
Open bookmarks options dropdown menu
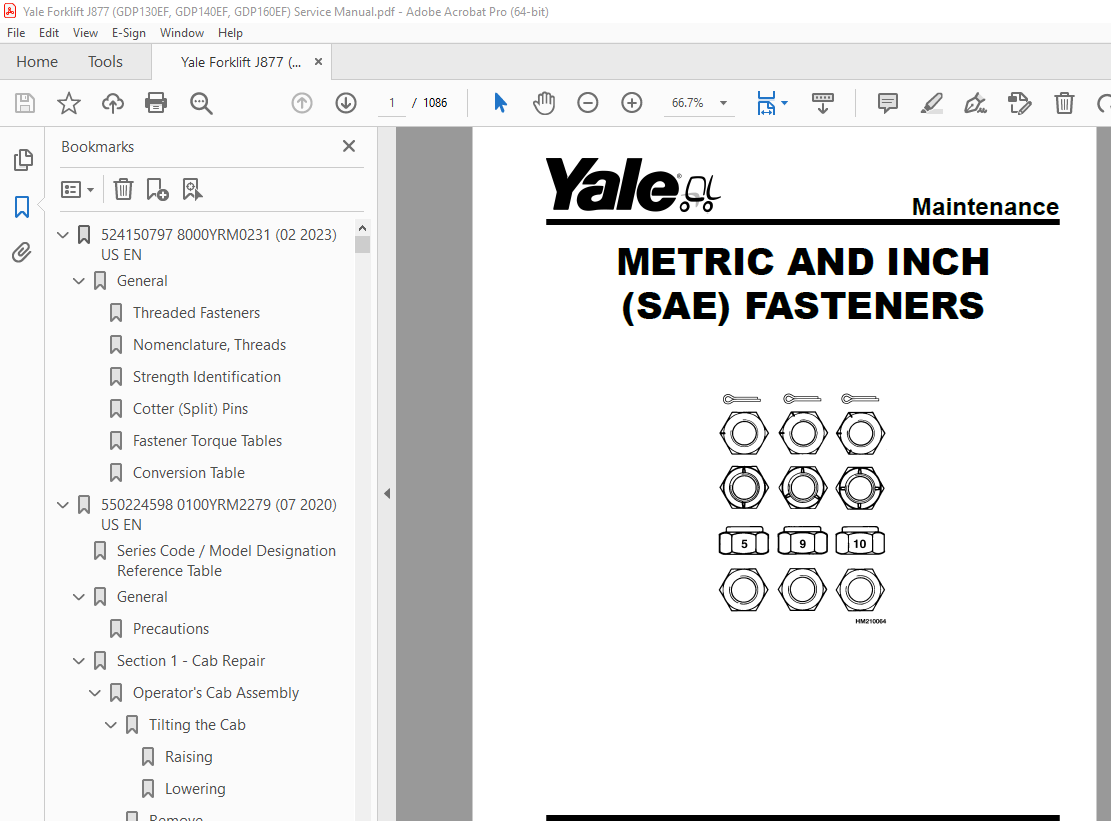77,189
